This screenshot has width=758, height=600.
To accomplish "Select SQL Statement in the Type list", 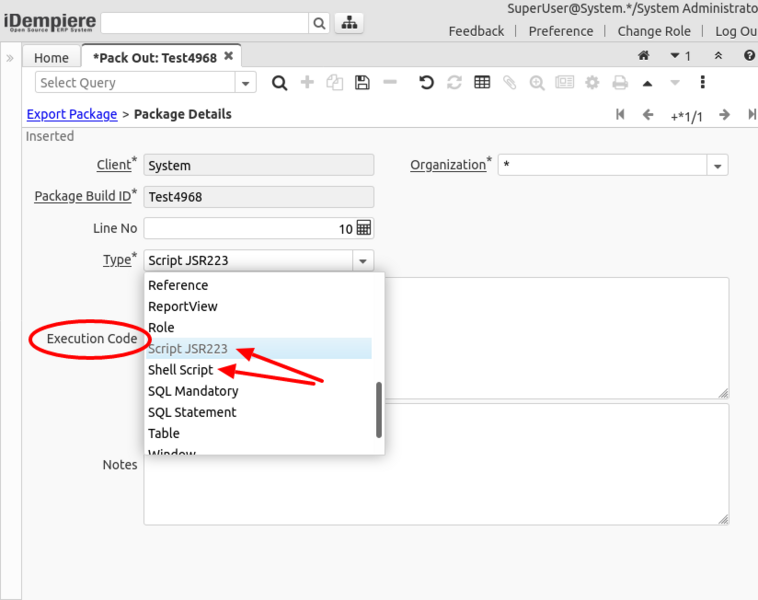I will point(192,412).
